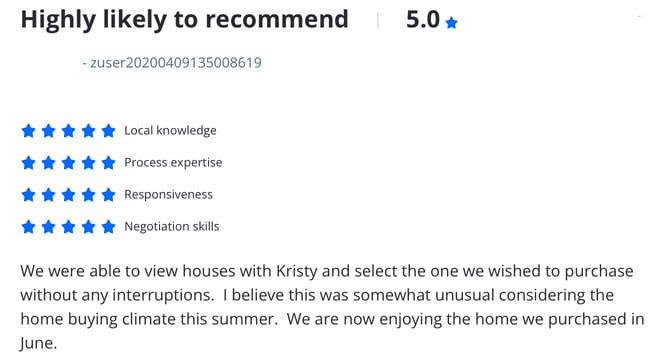Click fifth star in Responsiveness row

point(109,195)
